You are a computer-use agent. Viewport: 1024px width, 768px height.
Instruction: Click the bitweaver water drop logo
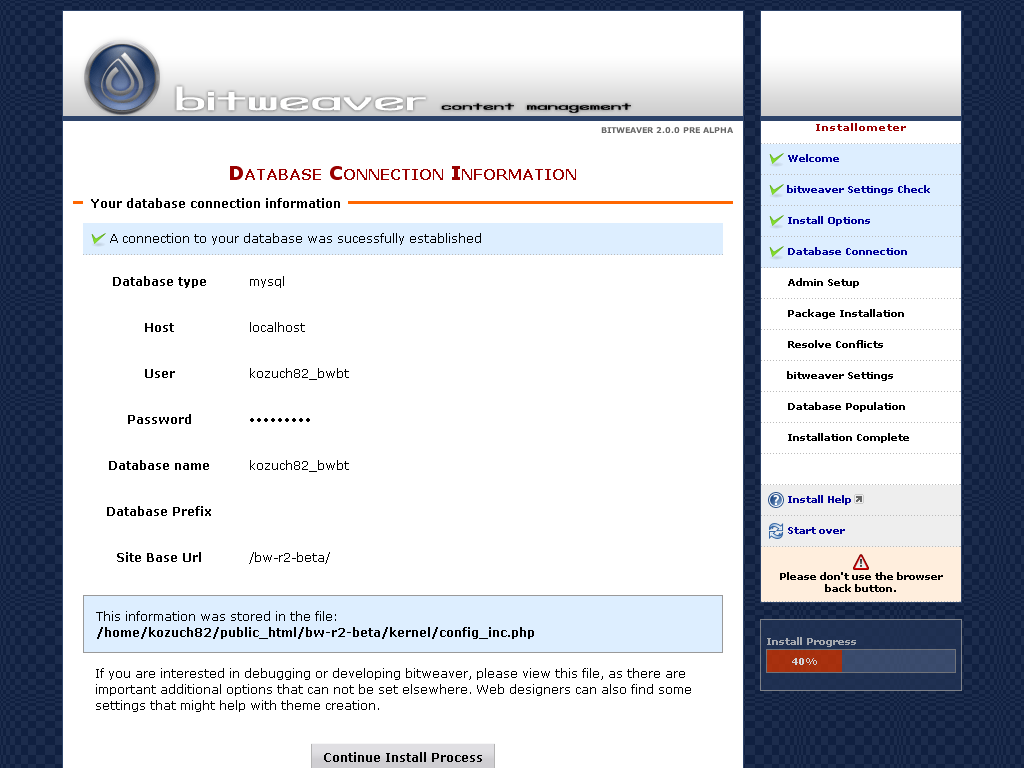point(122,78)
